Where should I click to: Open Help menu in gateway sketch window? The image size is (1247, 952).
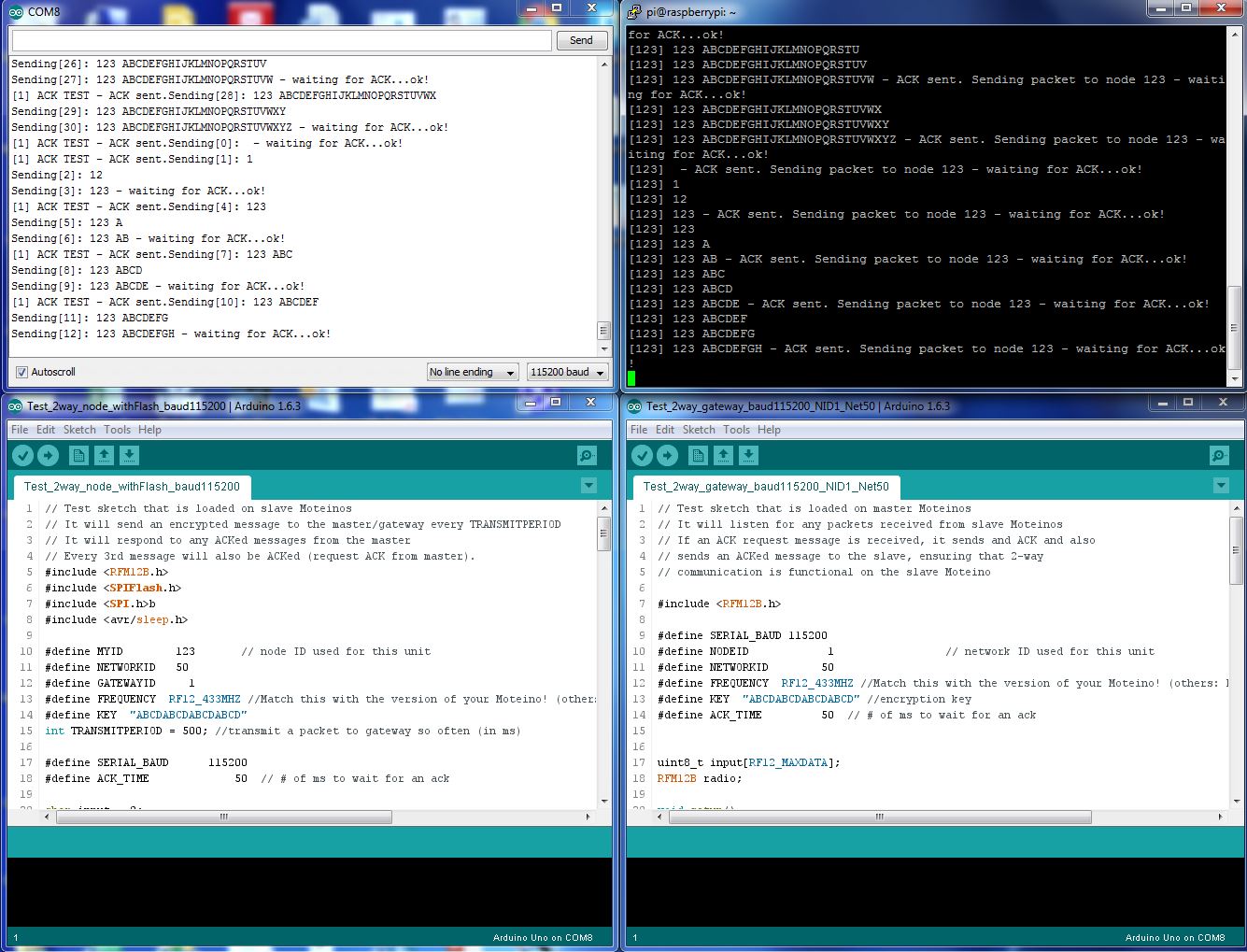769,430
